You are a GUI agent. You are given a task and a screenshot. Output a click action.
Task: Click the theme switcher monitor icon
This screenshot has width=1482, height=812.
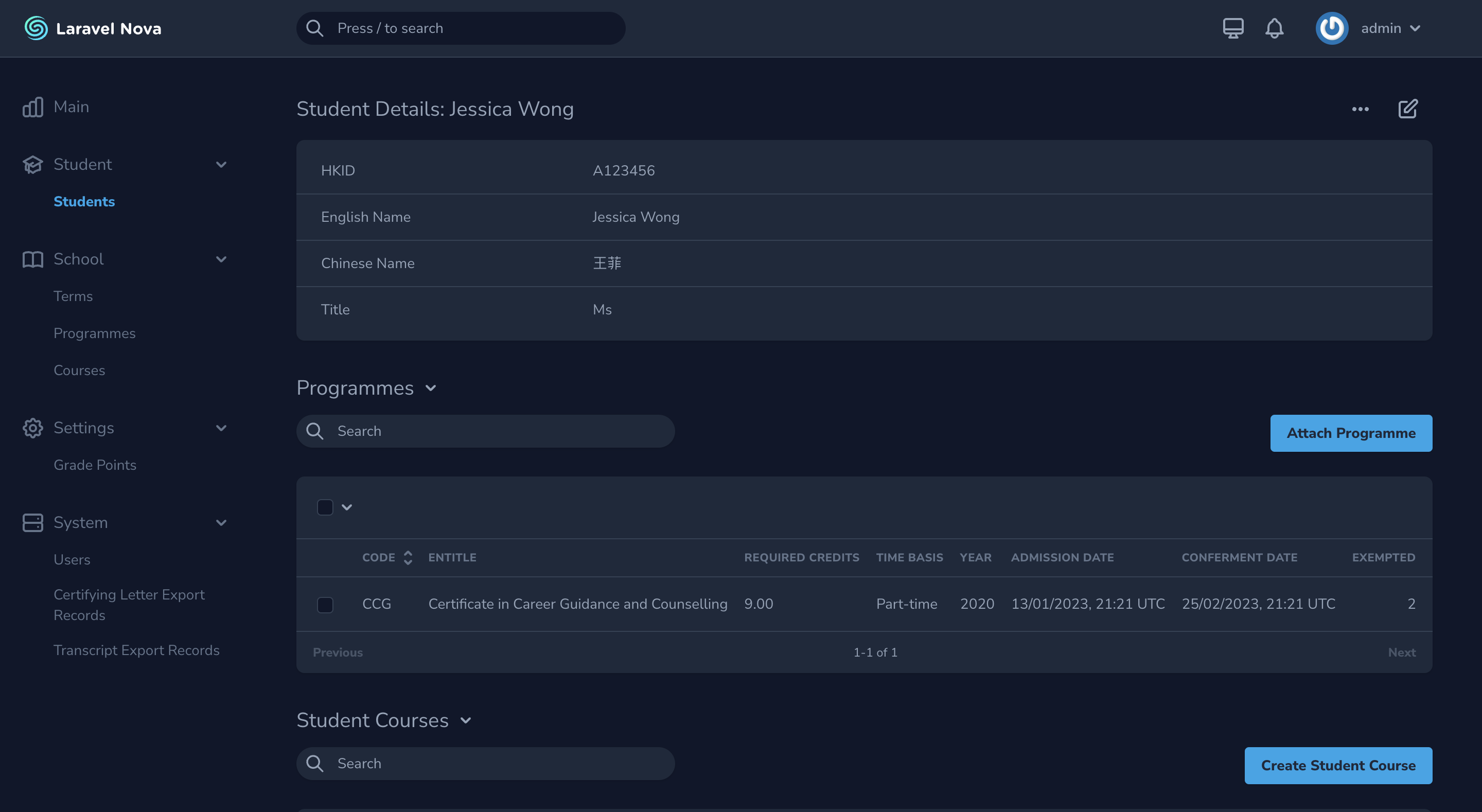pyautogui.click(x=1233, y=28)
